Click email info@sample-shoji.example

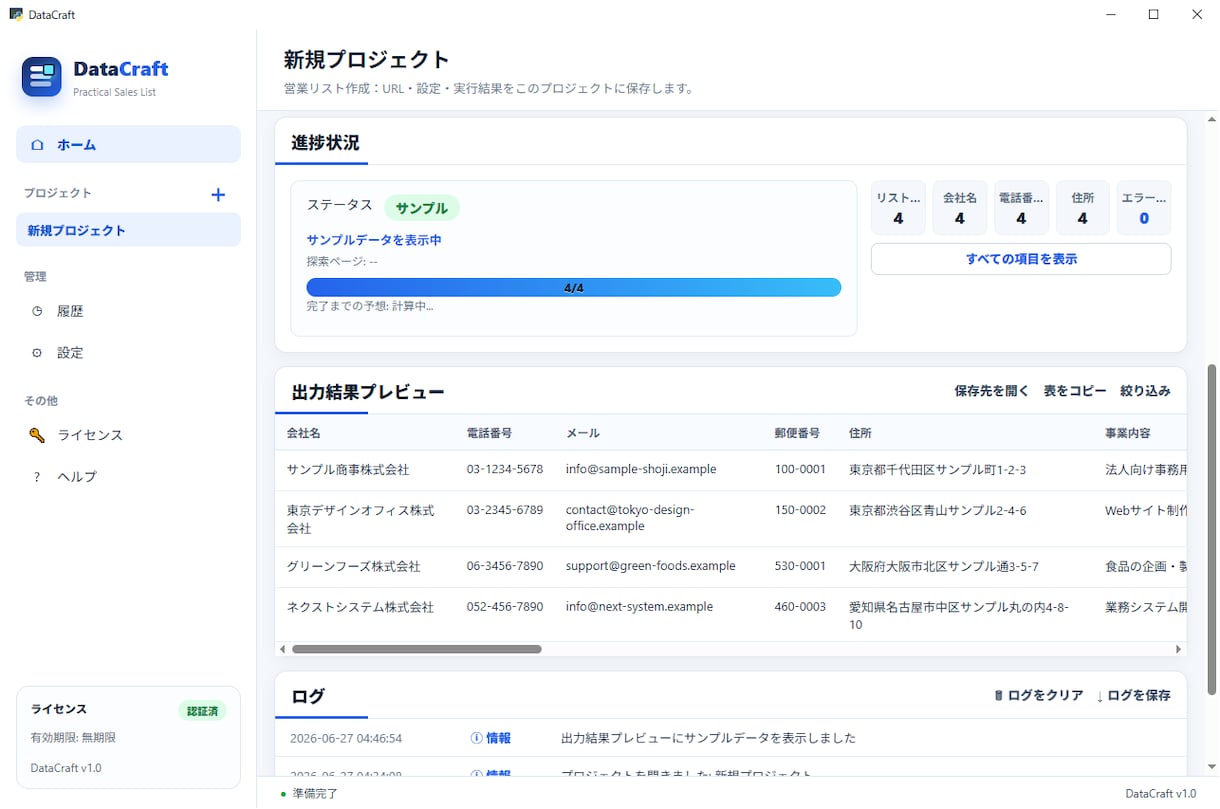(x=641, y=470)
